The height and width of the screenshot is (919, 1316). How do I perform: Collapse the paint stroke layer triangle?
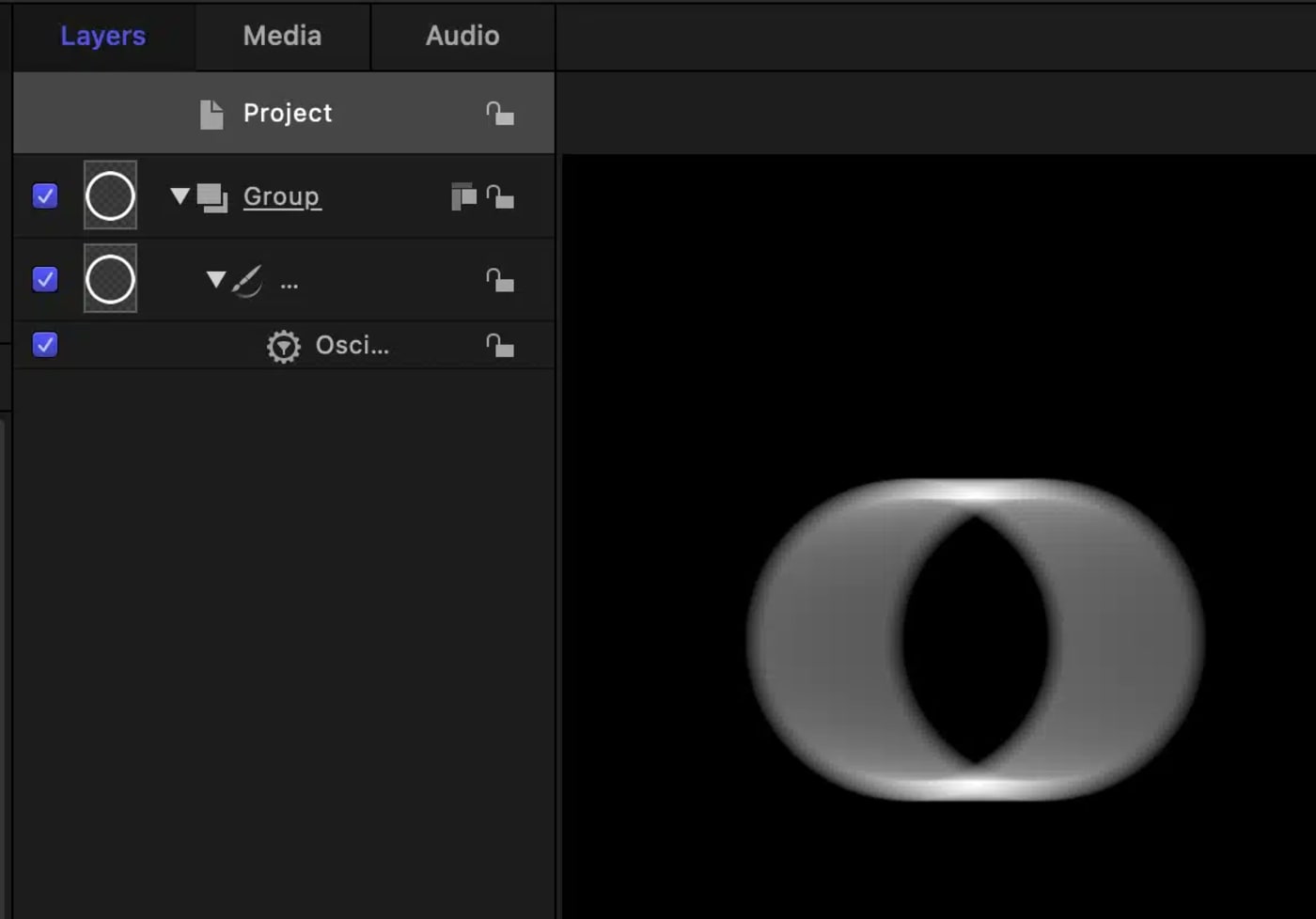coord(216,279)
